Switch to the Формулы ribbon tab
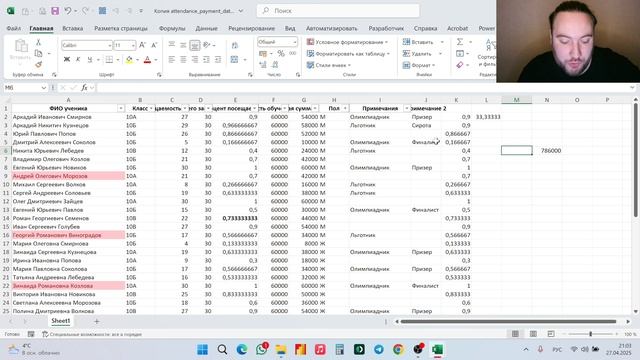This screenshot has width=640, height=360. pos(172,29)
